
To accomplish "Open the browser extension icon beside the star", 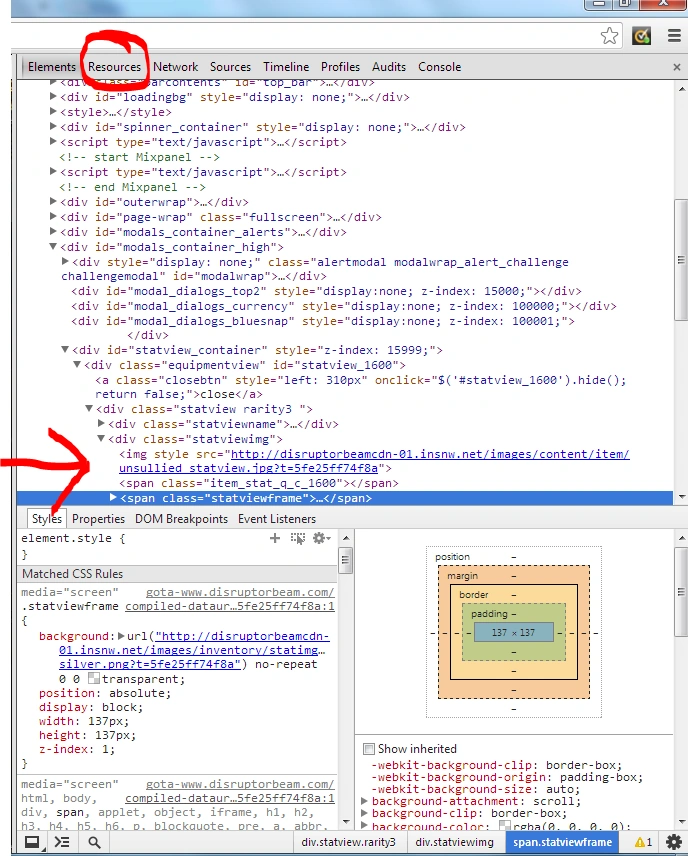I will pos(642,36).
